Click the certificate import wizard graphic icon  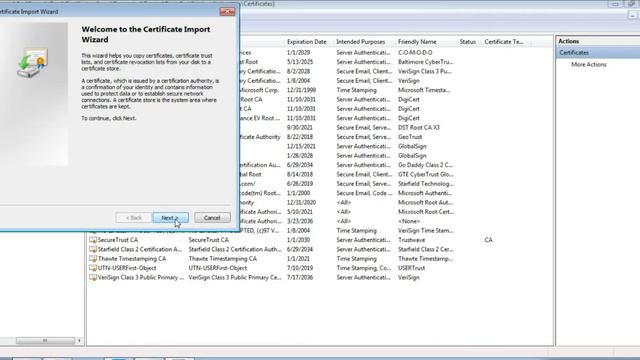(x=32, y=62)
